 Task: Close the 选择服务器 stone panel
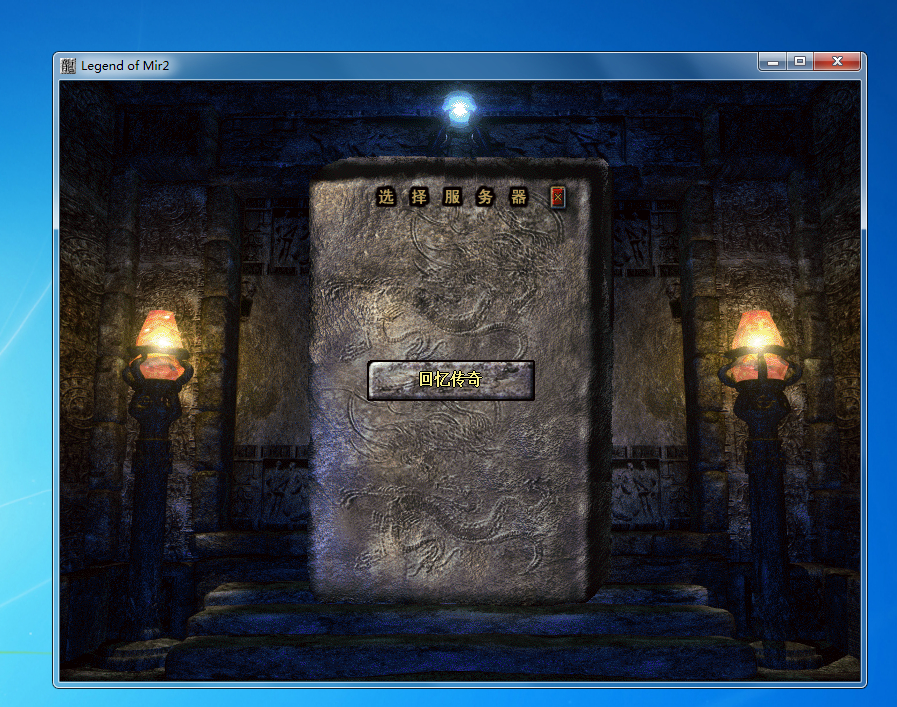(x=558, y=197)
